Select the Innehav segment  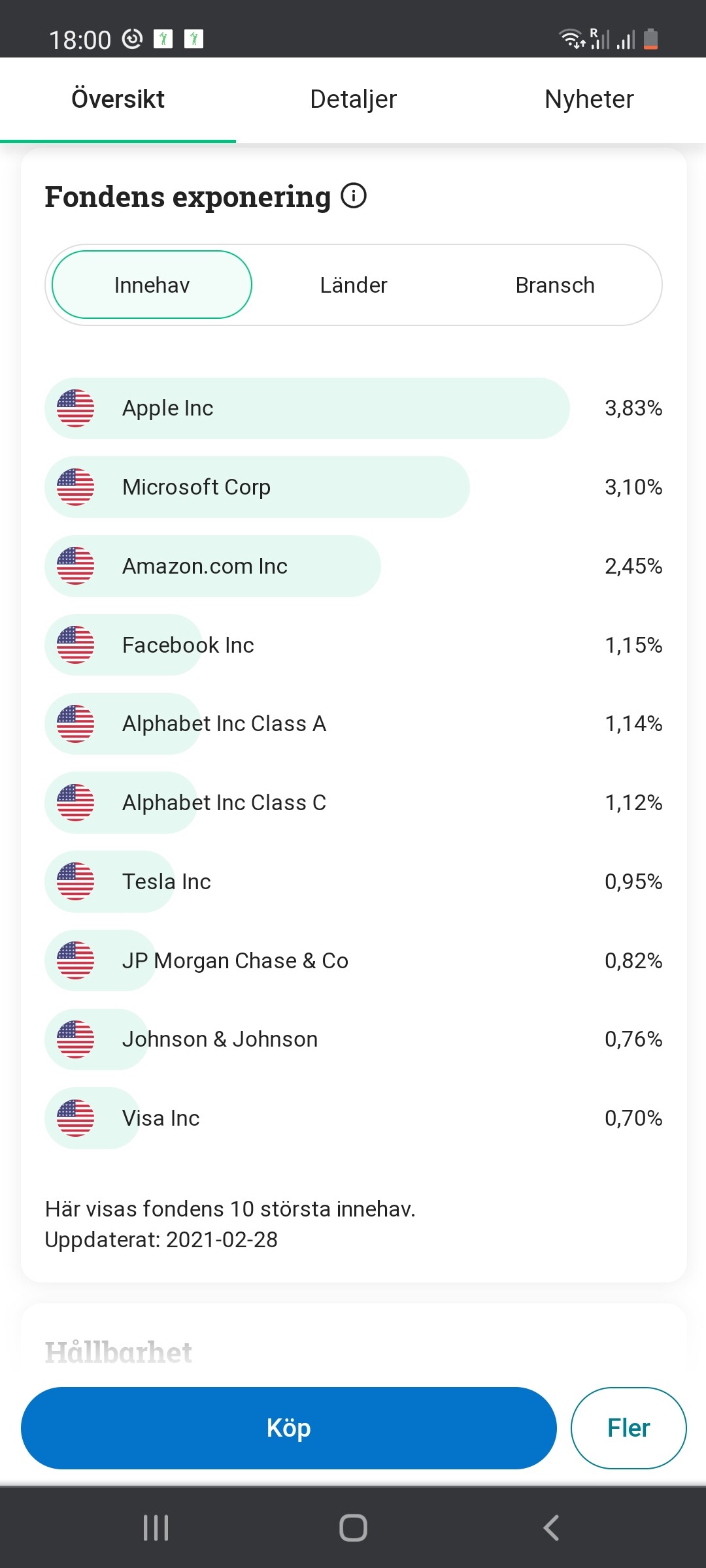point(152,285)
